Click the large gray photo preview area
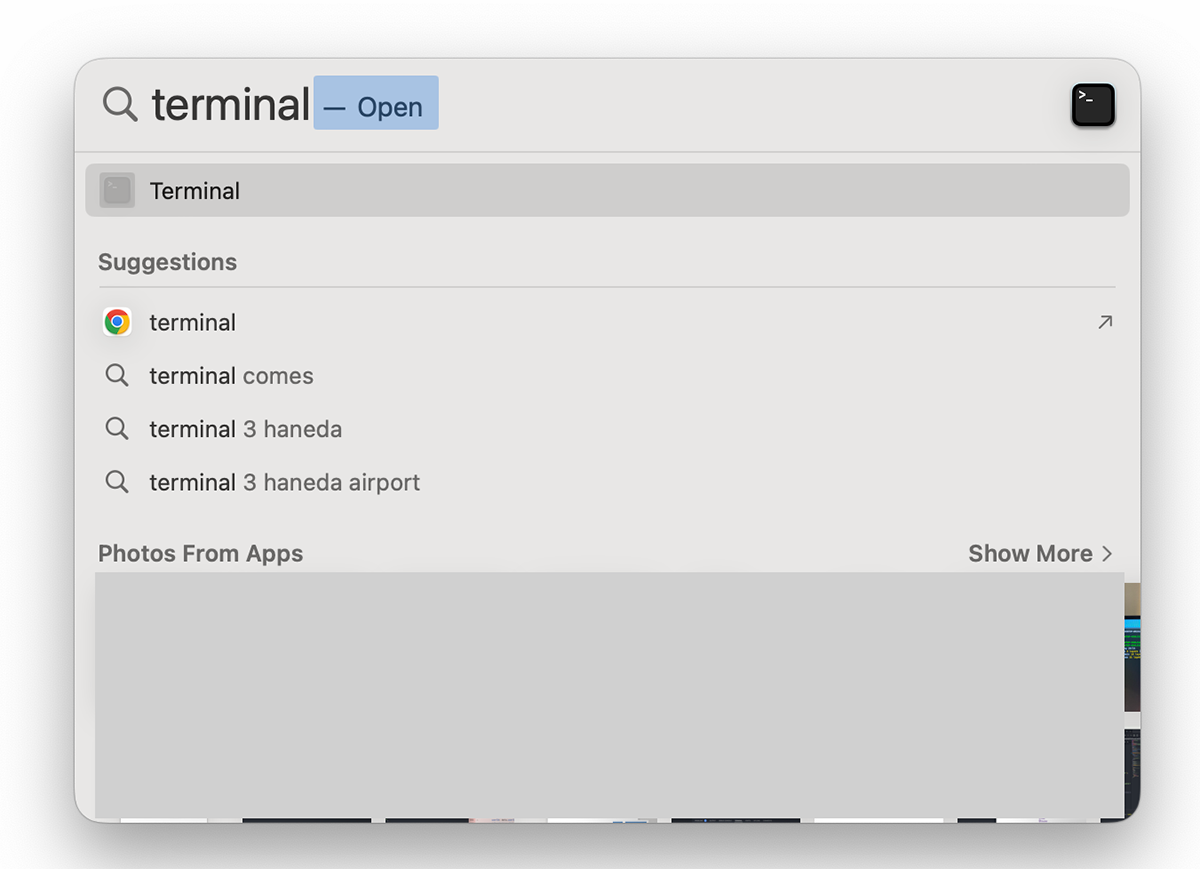This screenshot has width=1200, height=869. [x=609, y=696]
